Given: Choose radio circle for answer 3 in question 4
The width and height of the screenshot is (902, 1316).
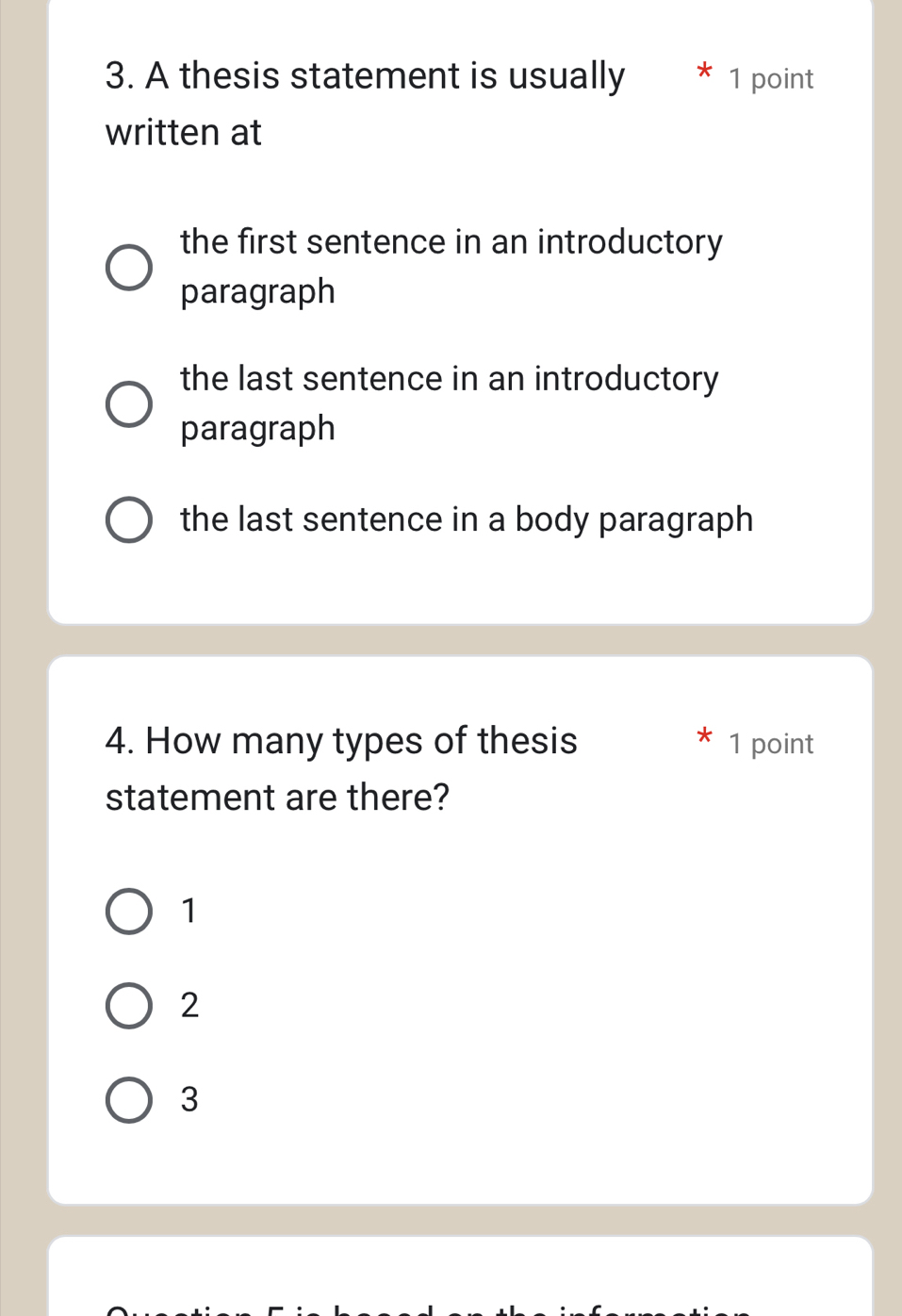Looking at the screenshot, I should pyautogui.click(x=128, y=1100).
